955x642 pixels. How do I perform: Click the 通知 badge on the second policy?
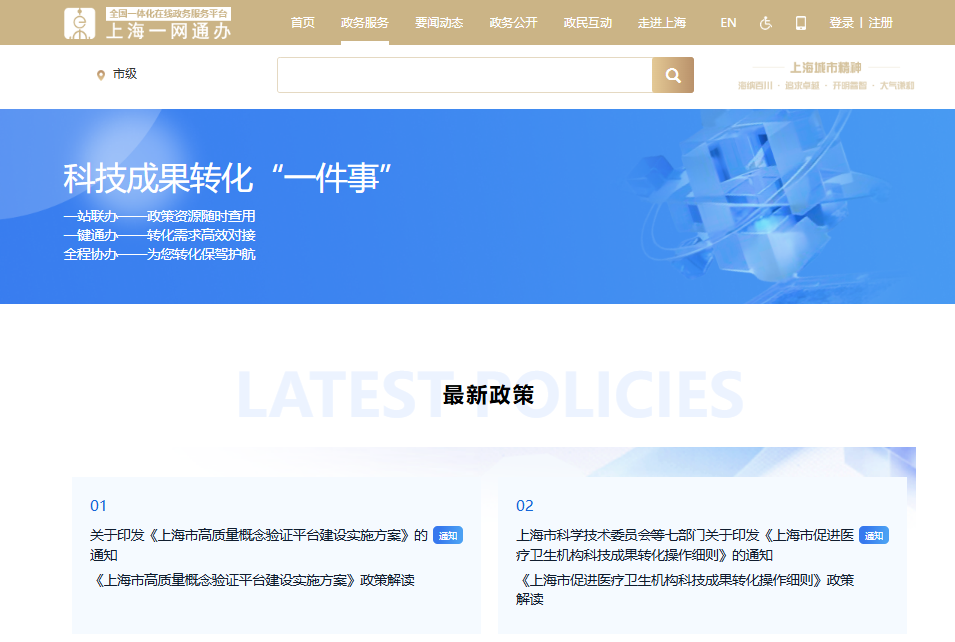click(x=875, y=535)
